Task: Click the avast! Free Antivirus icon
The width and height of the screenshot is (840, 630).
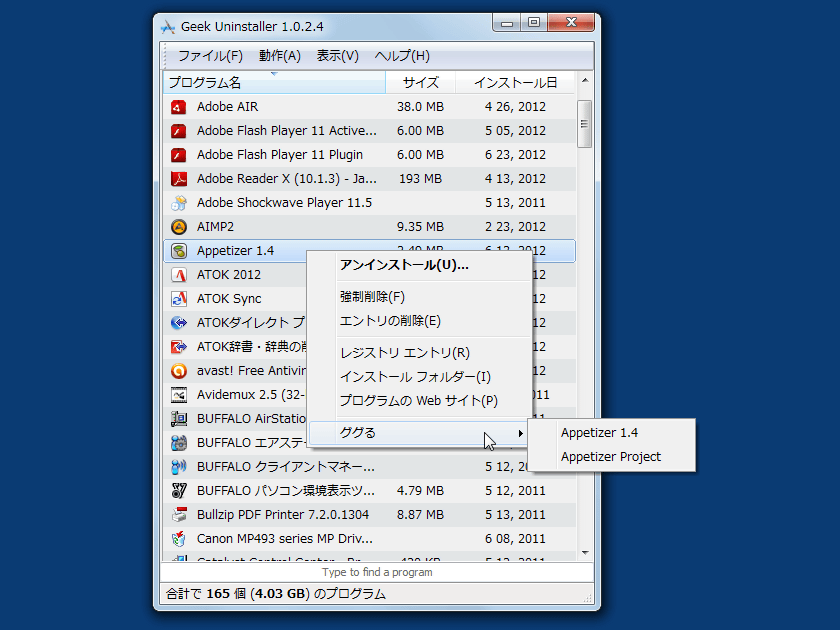Action: 178,371
